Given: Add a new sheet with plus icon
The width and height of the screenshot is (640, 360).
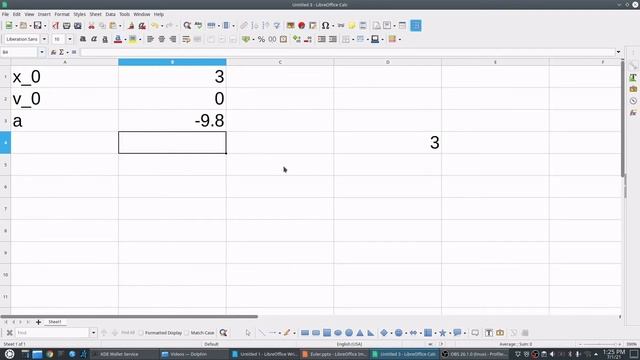Looking at the screenshot, I should point(38,322).
